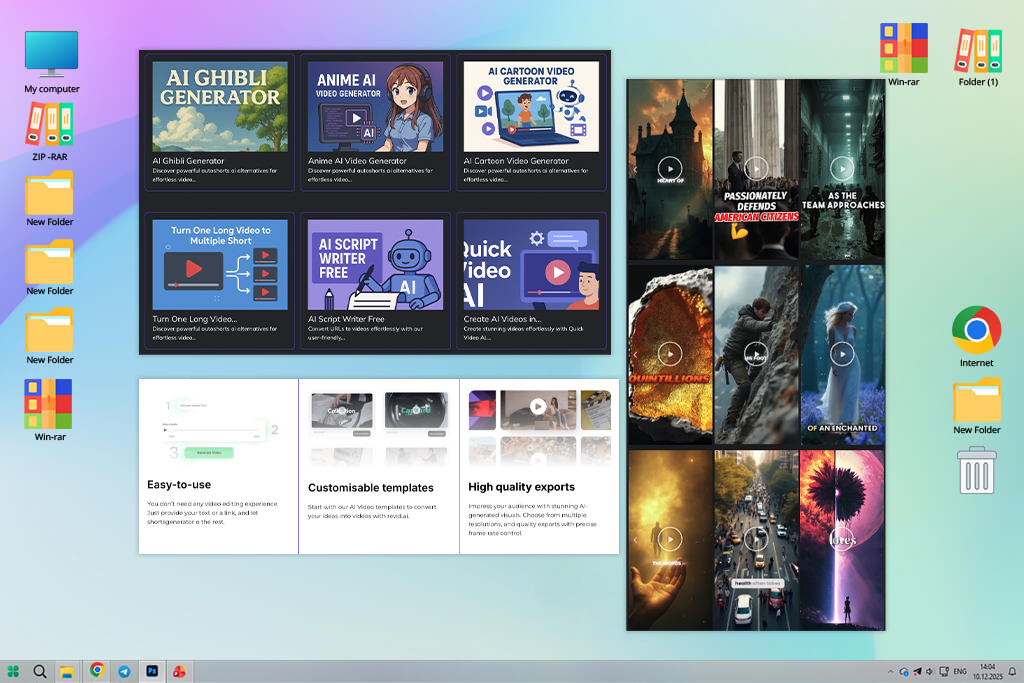Open File Explorer from the taskbar
Viewport: 1024px width, 683px height.
coord(66,672)
